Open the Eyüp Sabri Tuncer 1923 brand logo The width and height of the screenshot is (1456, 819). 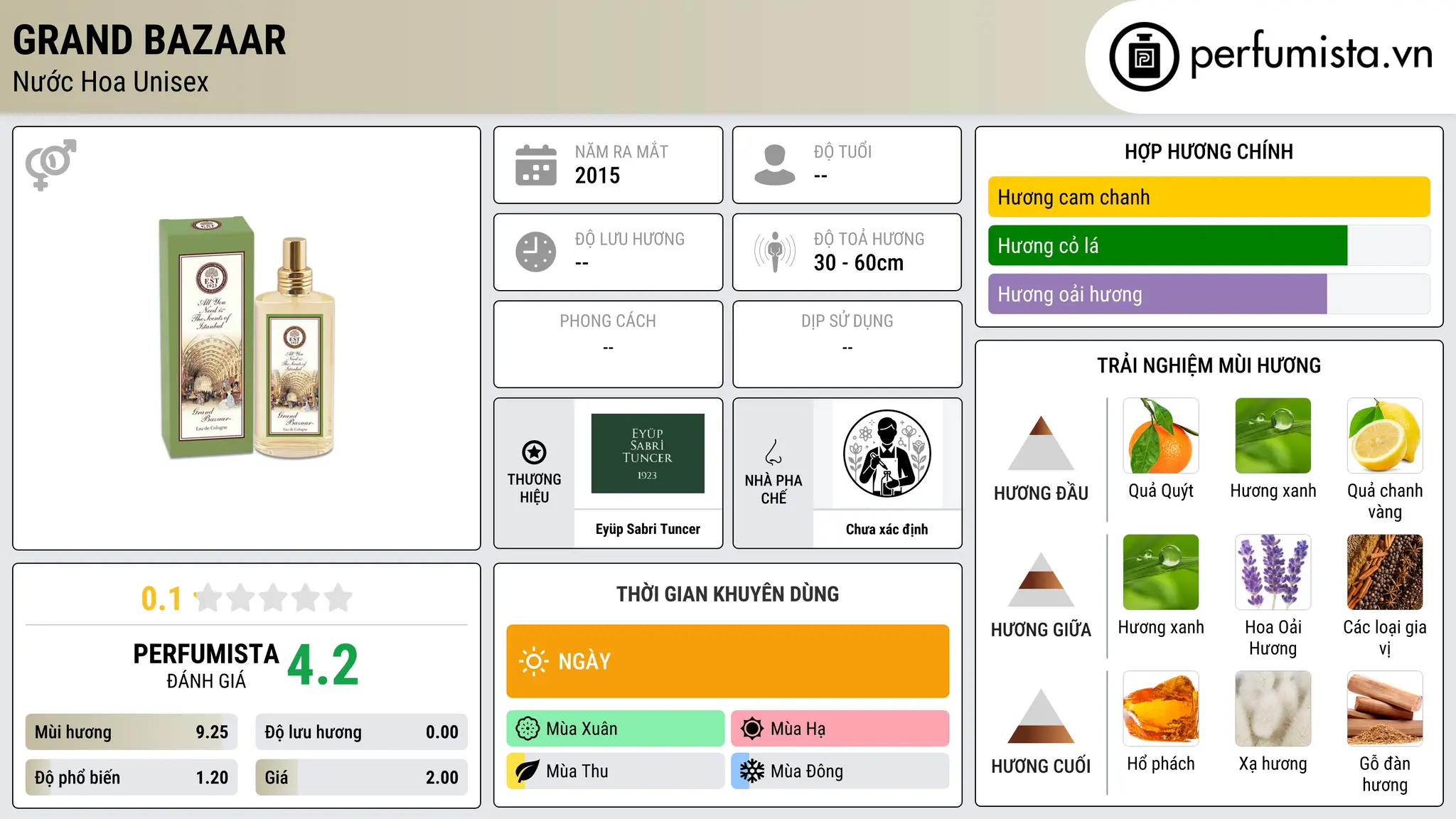point(648,454)
